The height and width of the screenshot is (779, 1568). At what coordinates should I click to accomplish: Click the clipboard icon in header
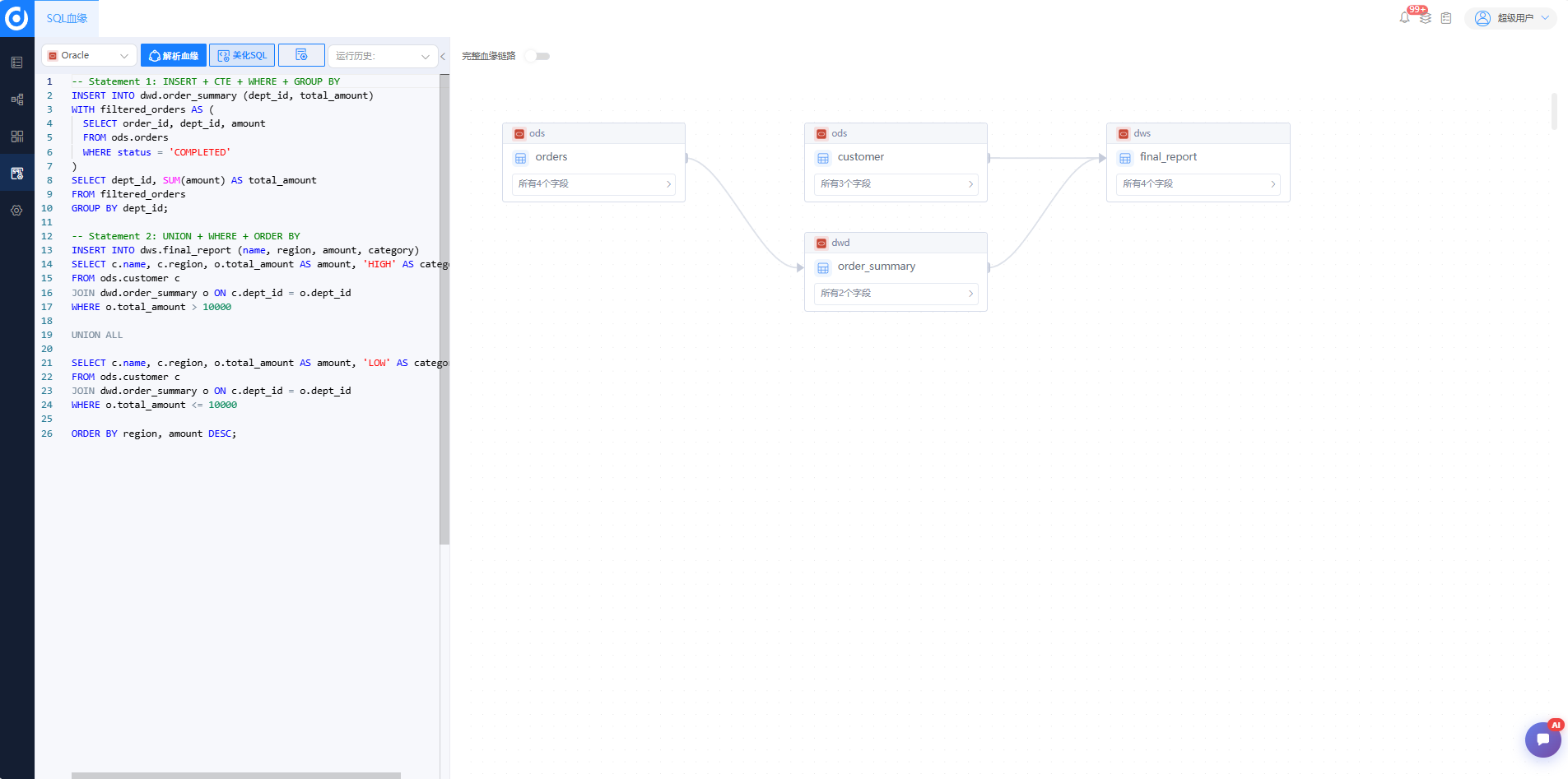1446,18
